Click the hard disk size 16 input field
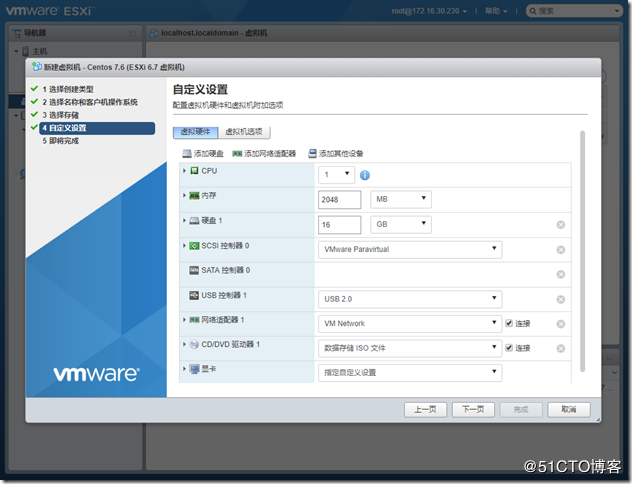632x484 pixels. click(x=339, y=224)
